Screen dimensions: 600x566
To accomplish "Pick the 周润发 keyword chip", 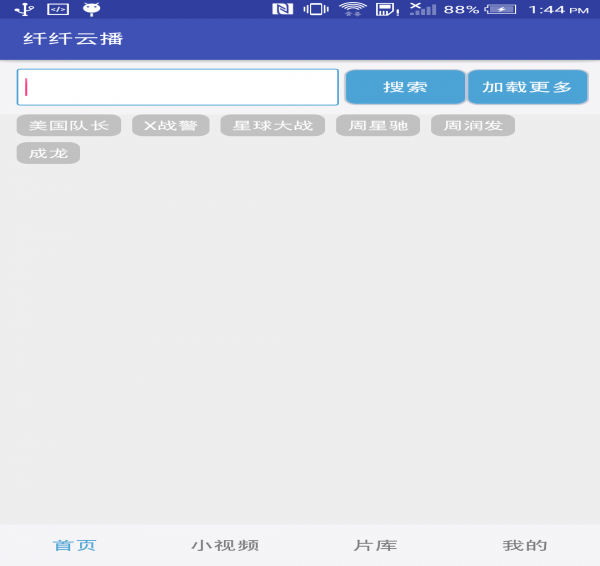I will (473, 125).
